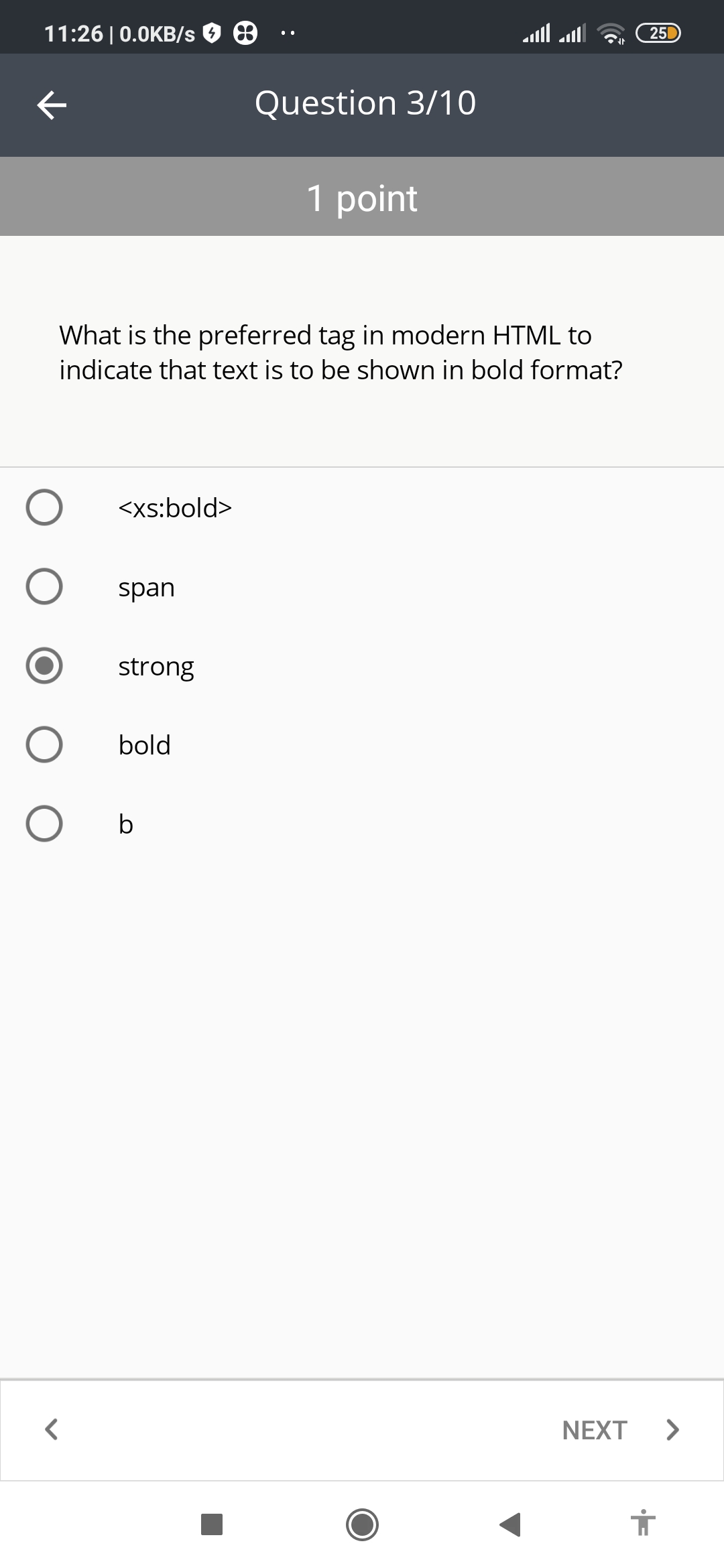The height and width of the screenshot is (1568, 724).
Task: Tap the 'strong' answer label
Action: click(x=156, y=666)
